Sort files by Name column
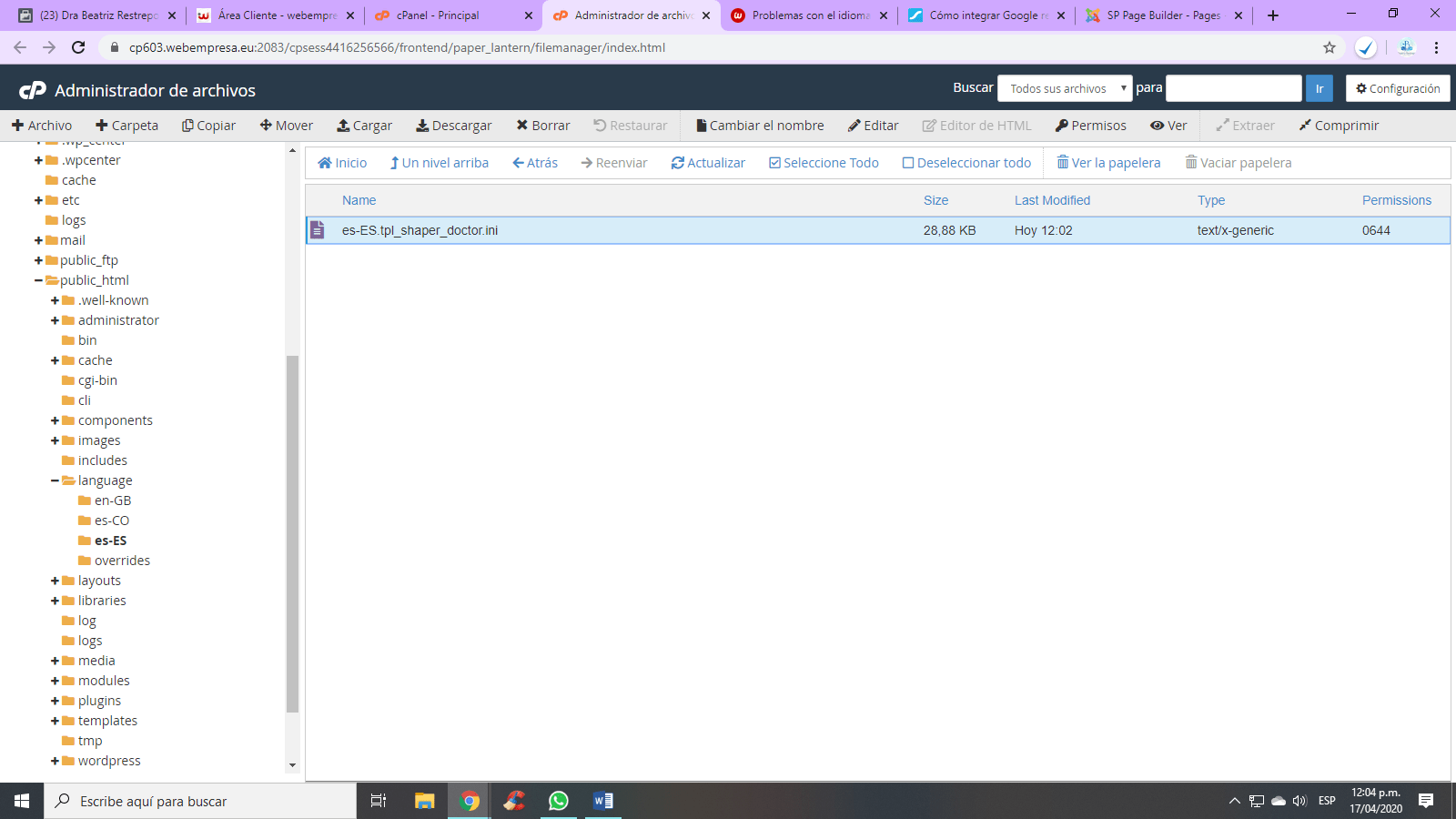1456x819 pixels. (x=359, y=200)
